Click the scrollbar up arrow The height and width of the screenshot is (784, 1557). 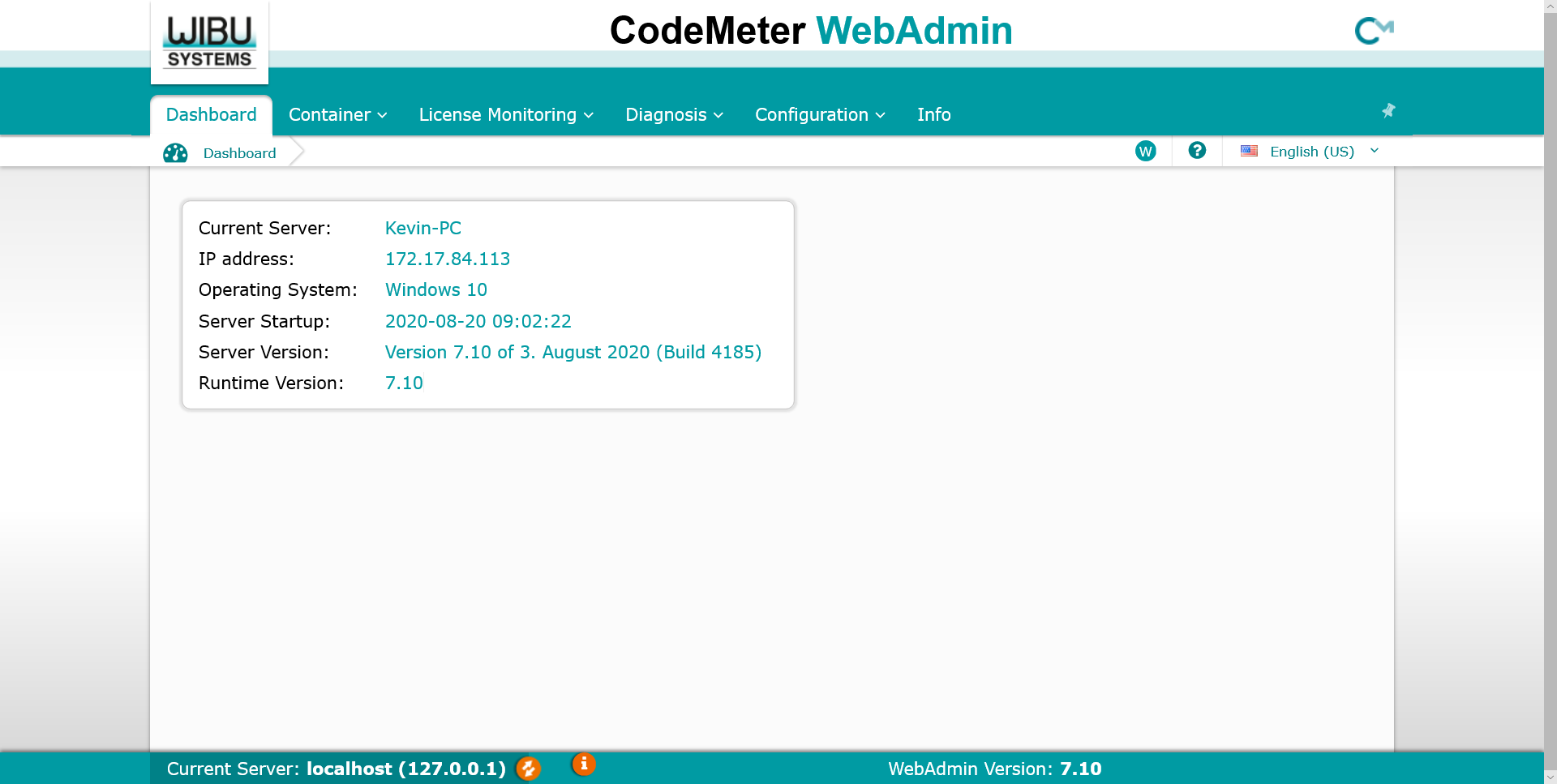(1551, 6)
